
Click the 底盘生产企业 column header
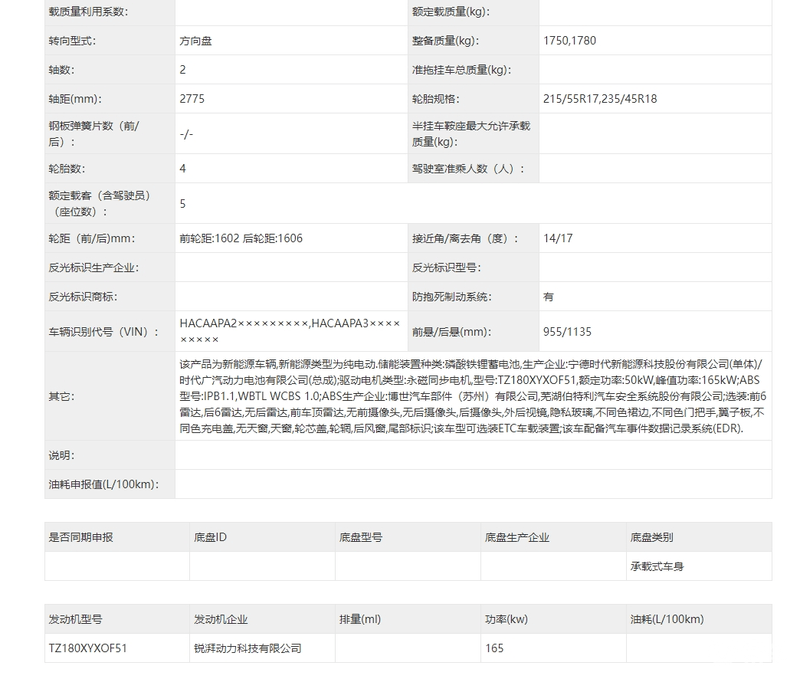click(x=517, y=537)
